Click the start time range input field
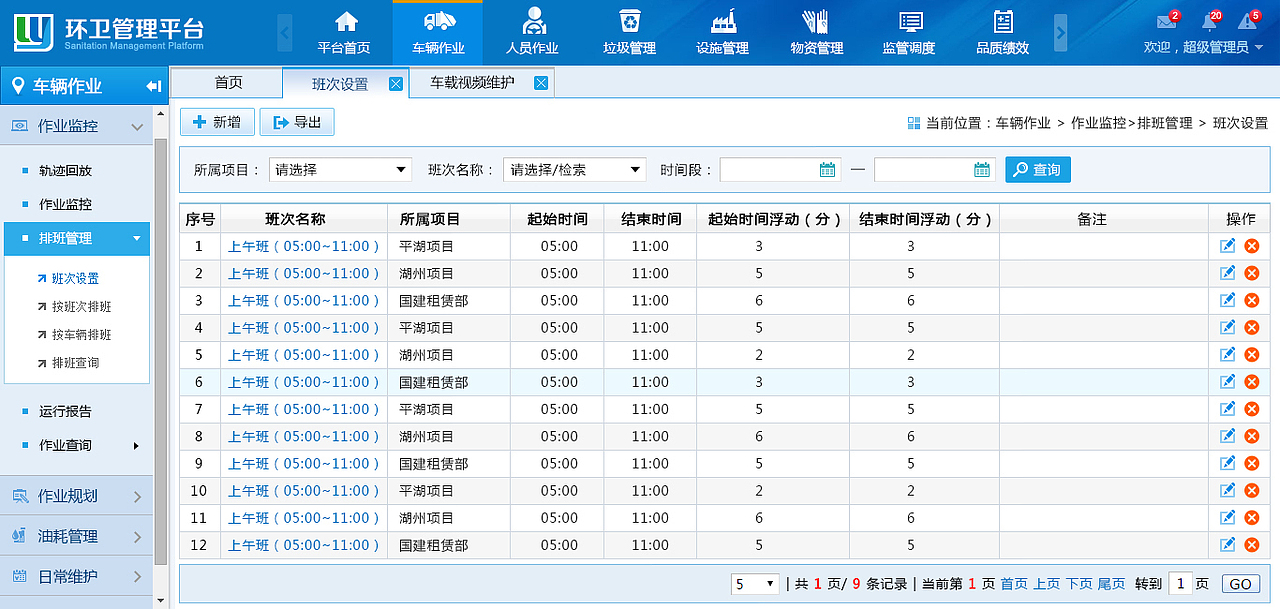1280x609 pixels. pos(780,170)
